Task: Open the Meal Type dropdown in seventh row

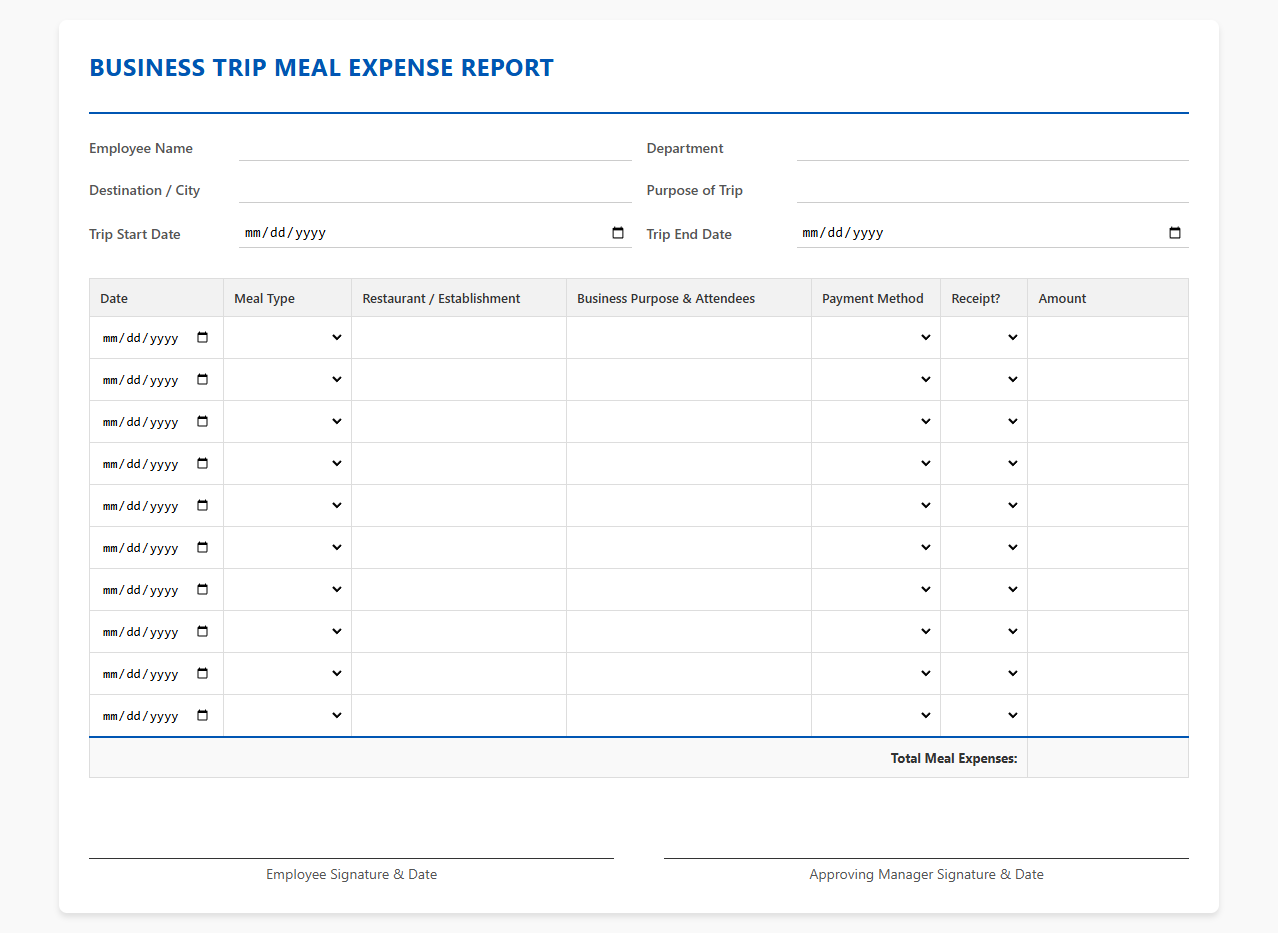Action: tap(288, 590)
